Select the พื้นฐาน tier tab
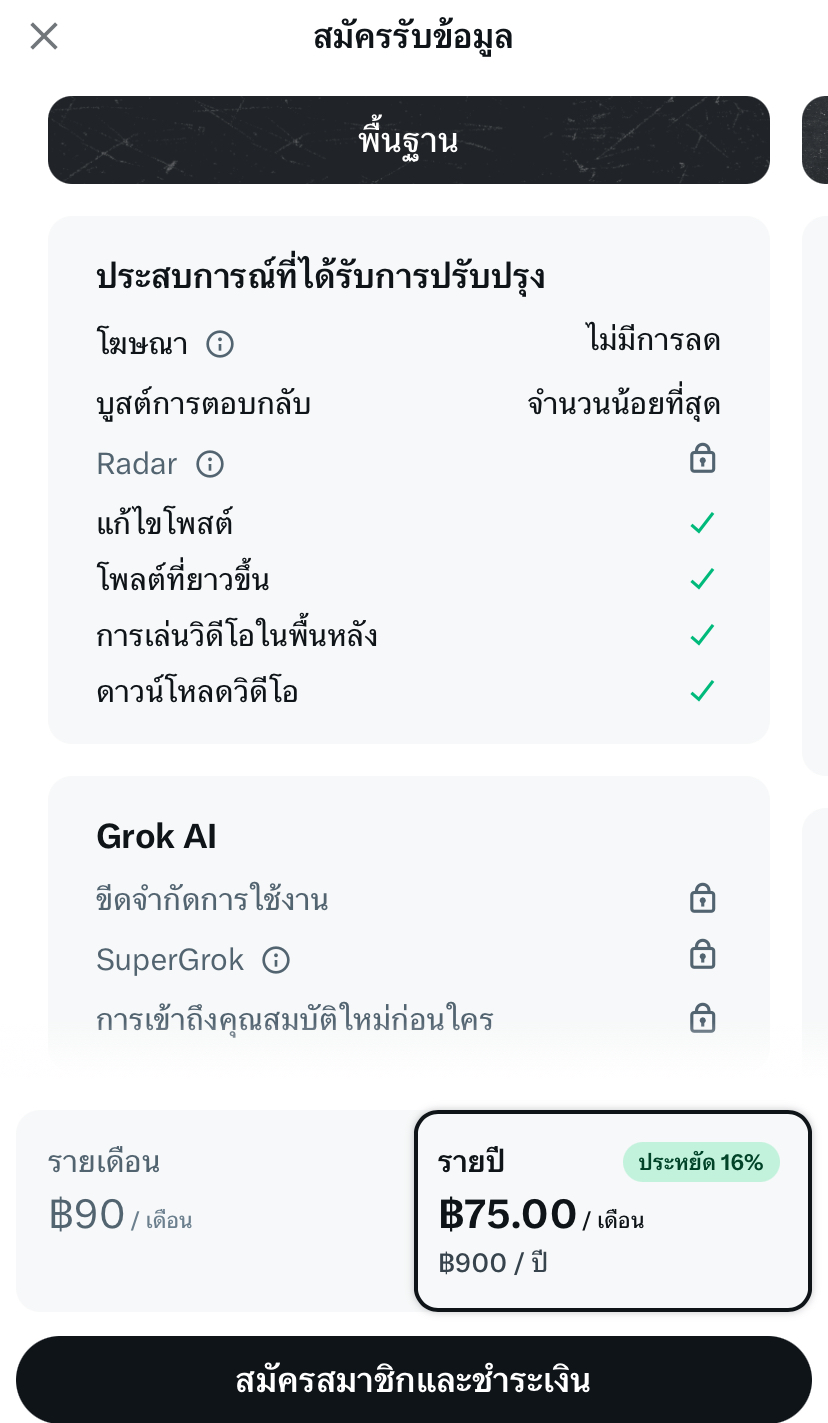This screenshot has width=828, height=1423. (408, 140)
